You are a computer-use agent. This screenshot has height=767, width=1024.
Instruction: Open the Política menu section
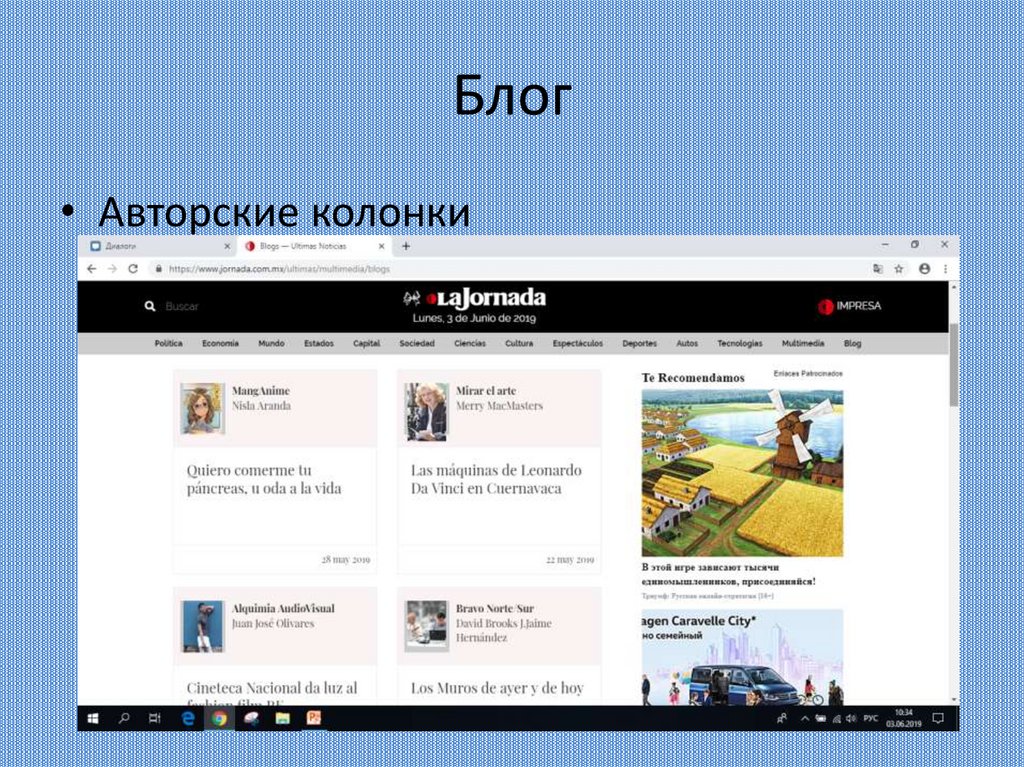[168, 343]
